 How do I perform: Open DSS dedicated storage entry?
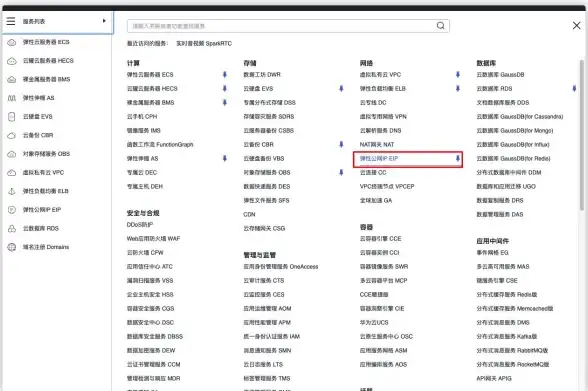[269, 102]
